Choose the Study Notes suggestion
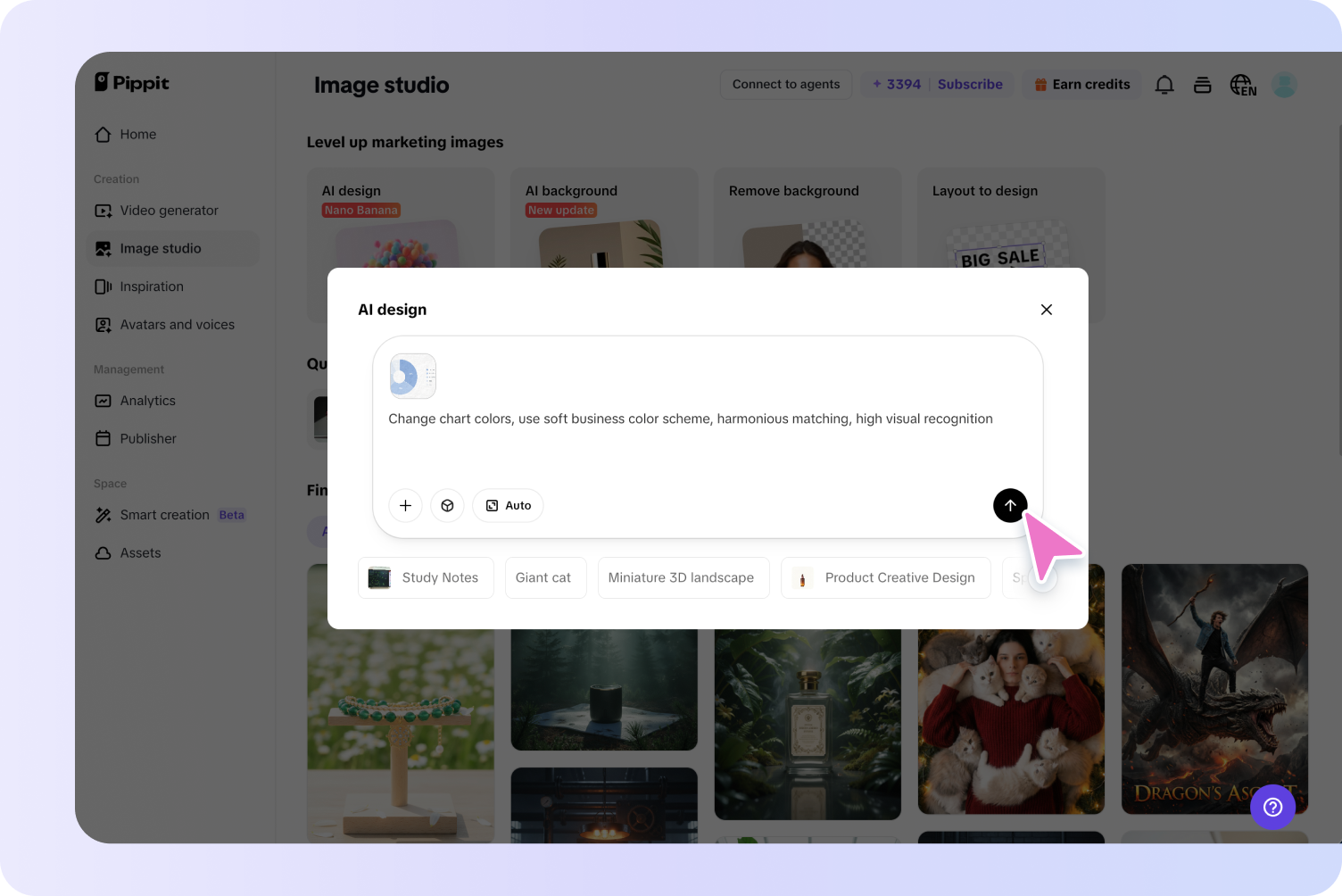The image size is (1342, 896). click(x=426, y=577)
